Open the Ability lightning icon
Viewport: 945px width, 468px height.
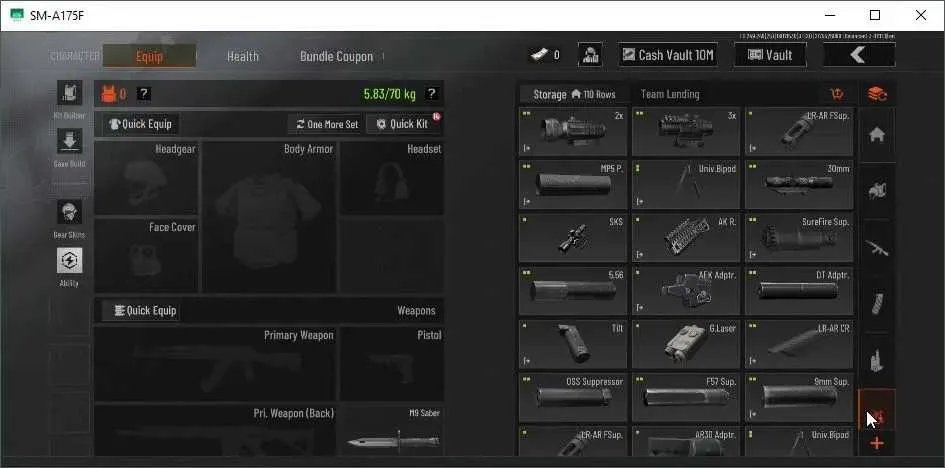pyautogui.click(x=69, y=260)
